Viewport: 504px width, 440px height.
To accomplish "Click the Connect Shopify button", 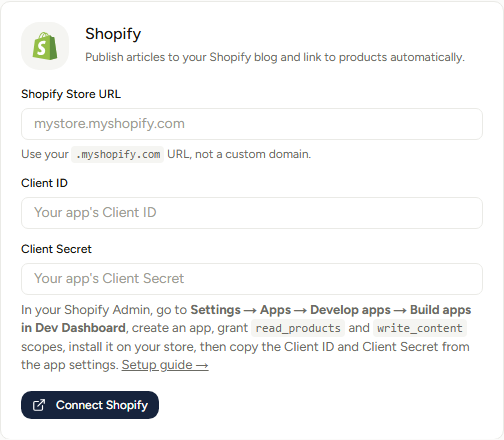I will pyautogui.click(x=90, y=405).
